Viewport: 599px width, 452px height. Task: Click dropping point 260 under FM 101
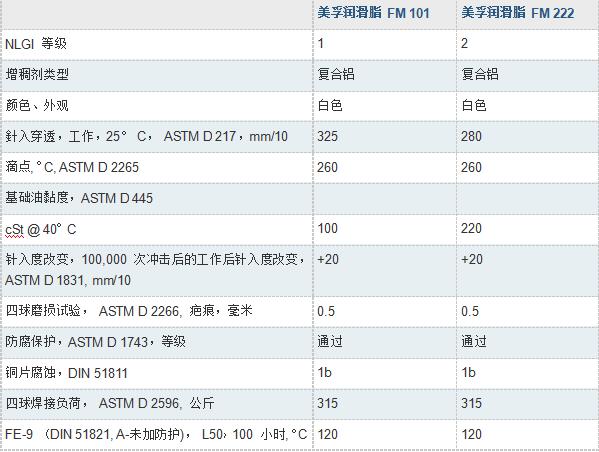328,167
